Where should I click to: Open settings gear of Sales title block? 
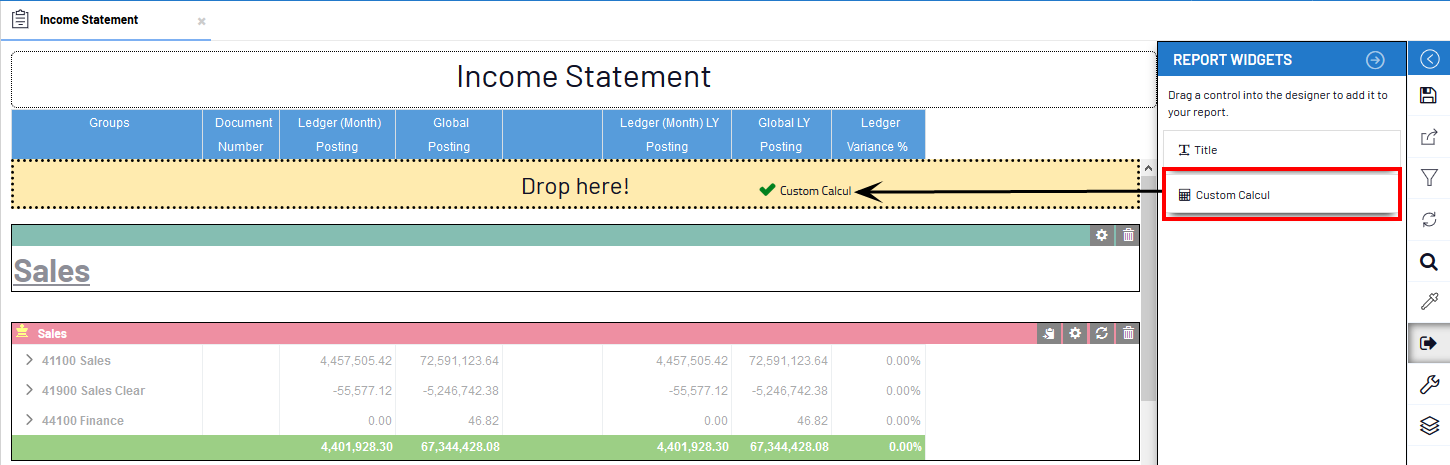1101,235
